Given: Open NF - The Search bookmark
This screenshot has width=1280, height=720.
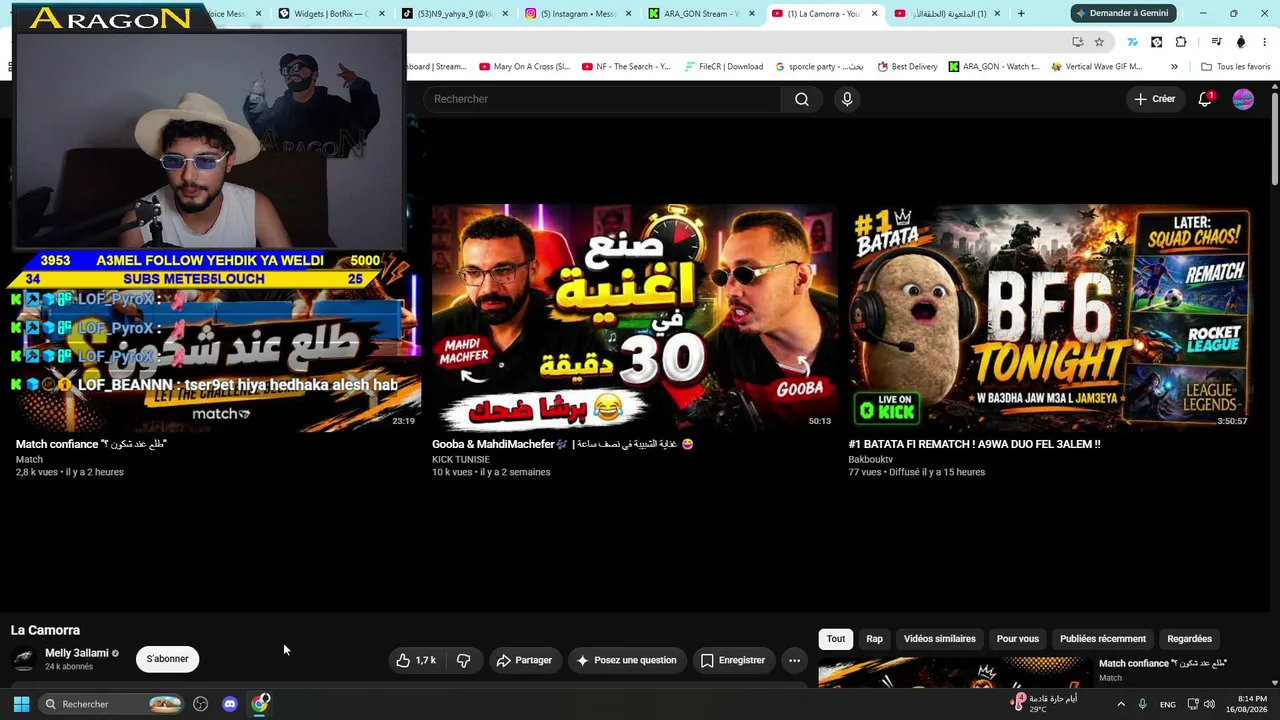Looking at the screenshot, I should click(x=626, y=67).
